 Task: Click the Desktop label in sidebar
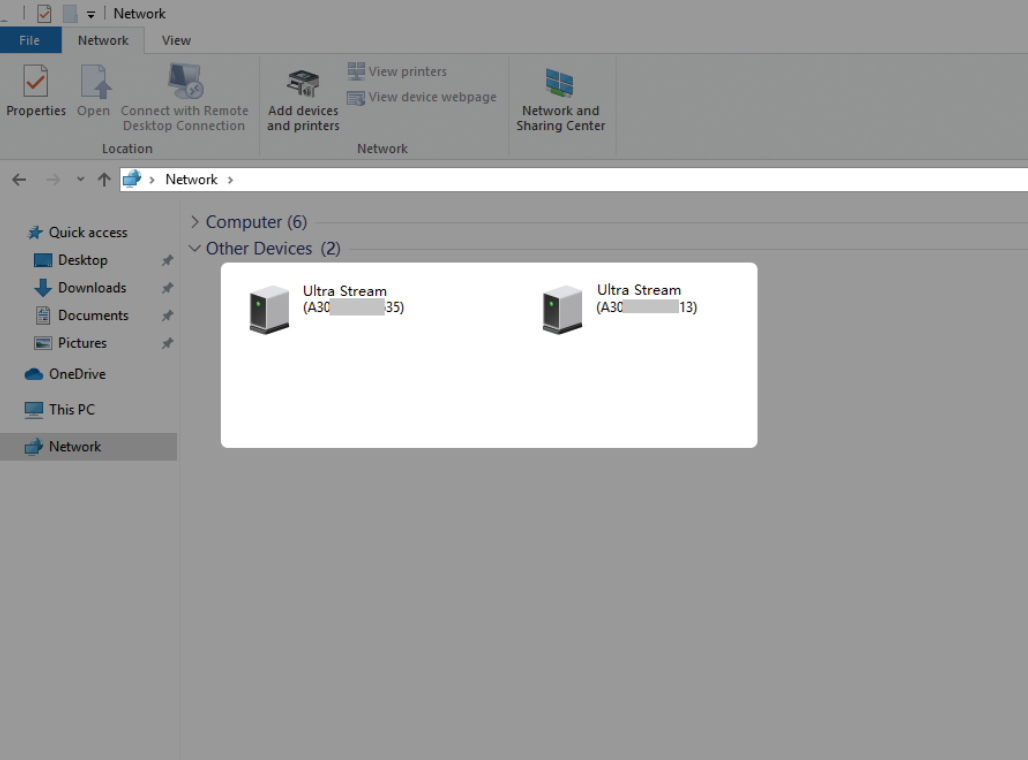point(83,260)
